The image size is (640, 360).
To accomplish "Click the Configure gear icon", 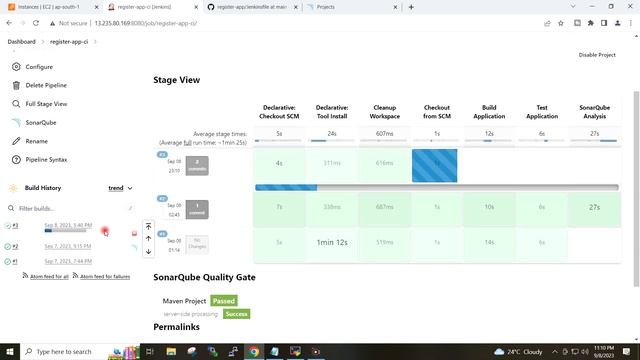I will coord(16,67).
